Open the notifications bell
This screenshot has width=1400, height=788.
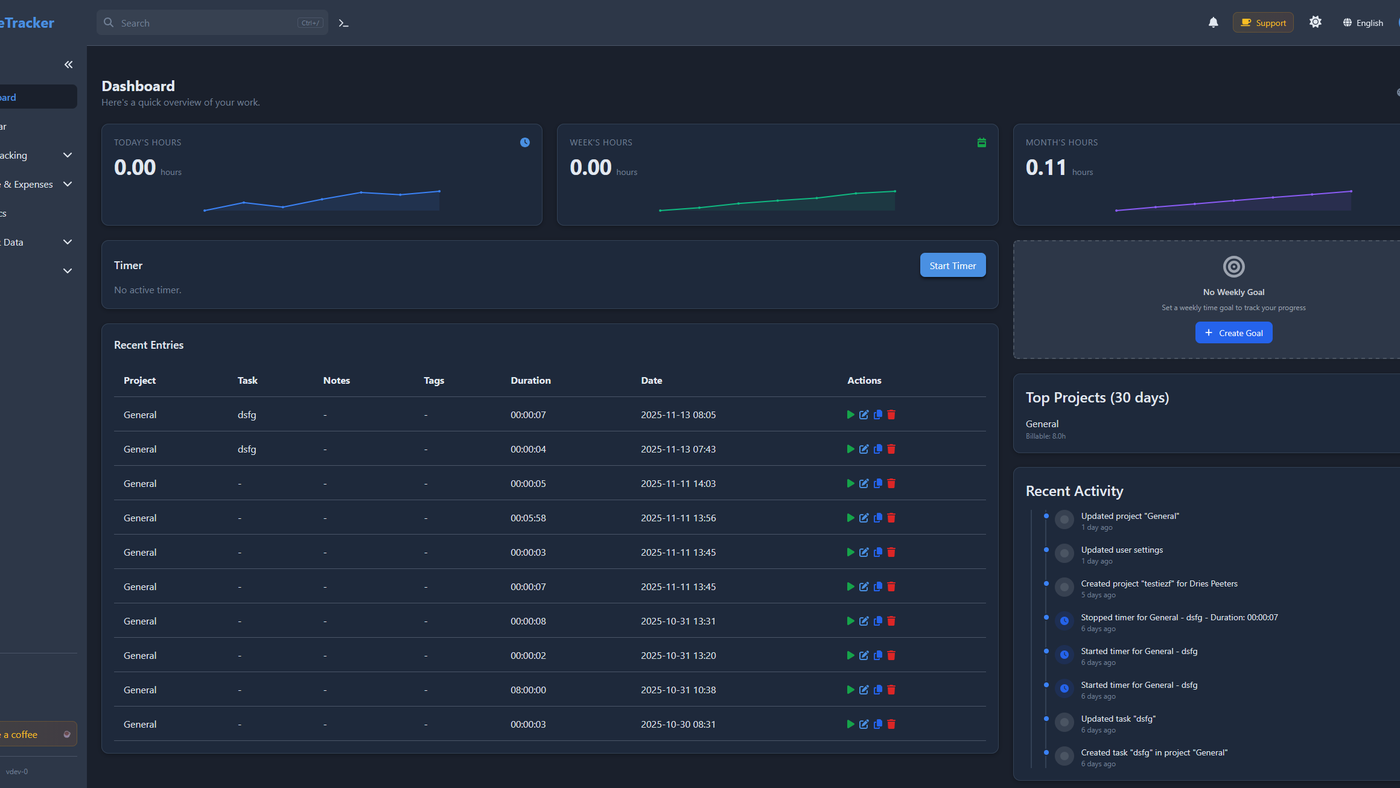coord(1213,22)
